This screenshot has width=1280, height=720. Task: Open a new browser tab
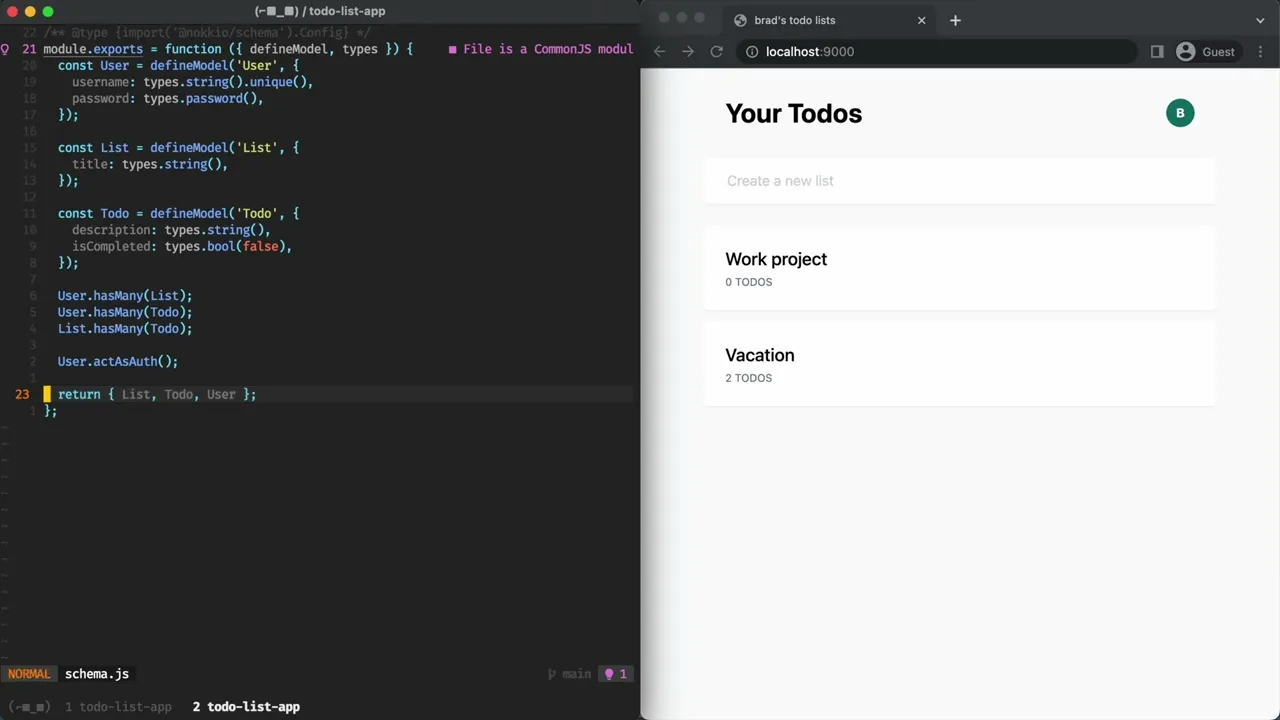[955, 20]
